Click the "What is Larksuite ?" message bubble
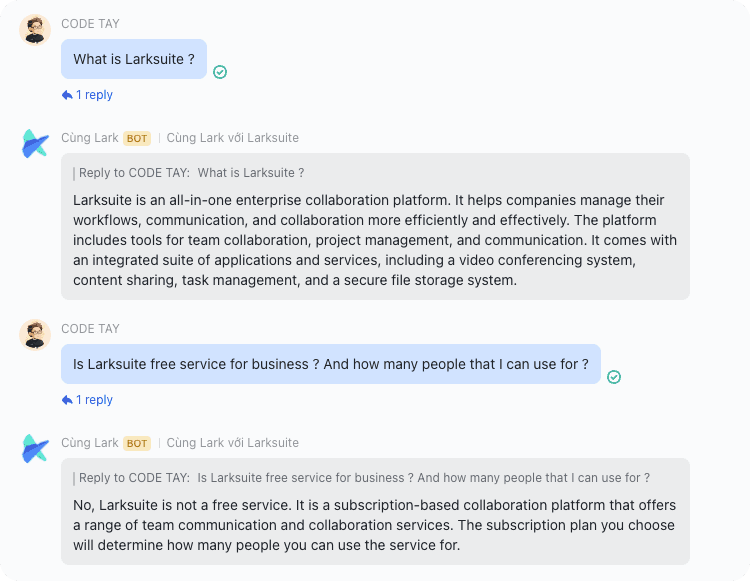 (134, 59)
